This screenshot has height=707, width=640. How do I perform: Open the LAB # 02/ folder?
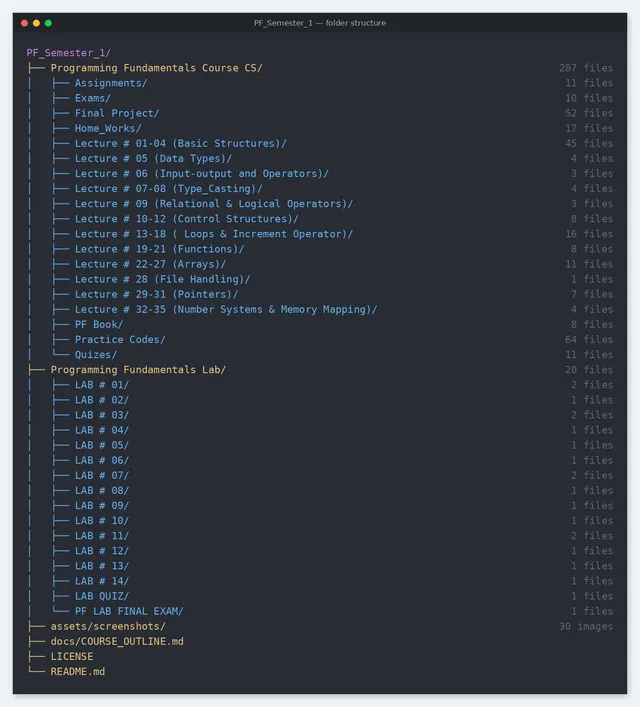[x=102, y=400]
